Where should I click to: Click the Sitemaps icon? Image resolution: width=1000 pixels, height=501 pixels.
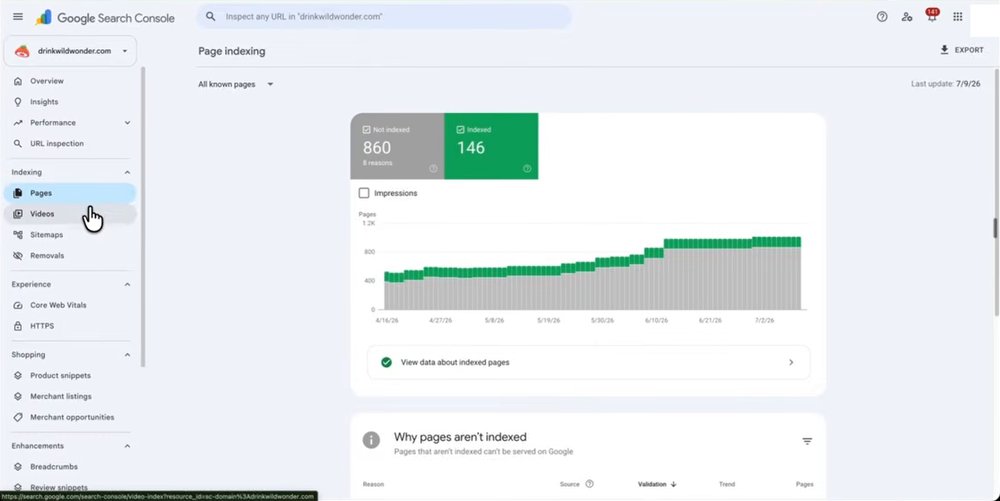[18, 235]
